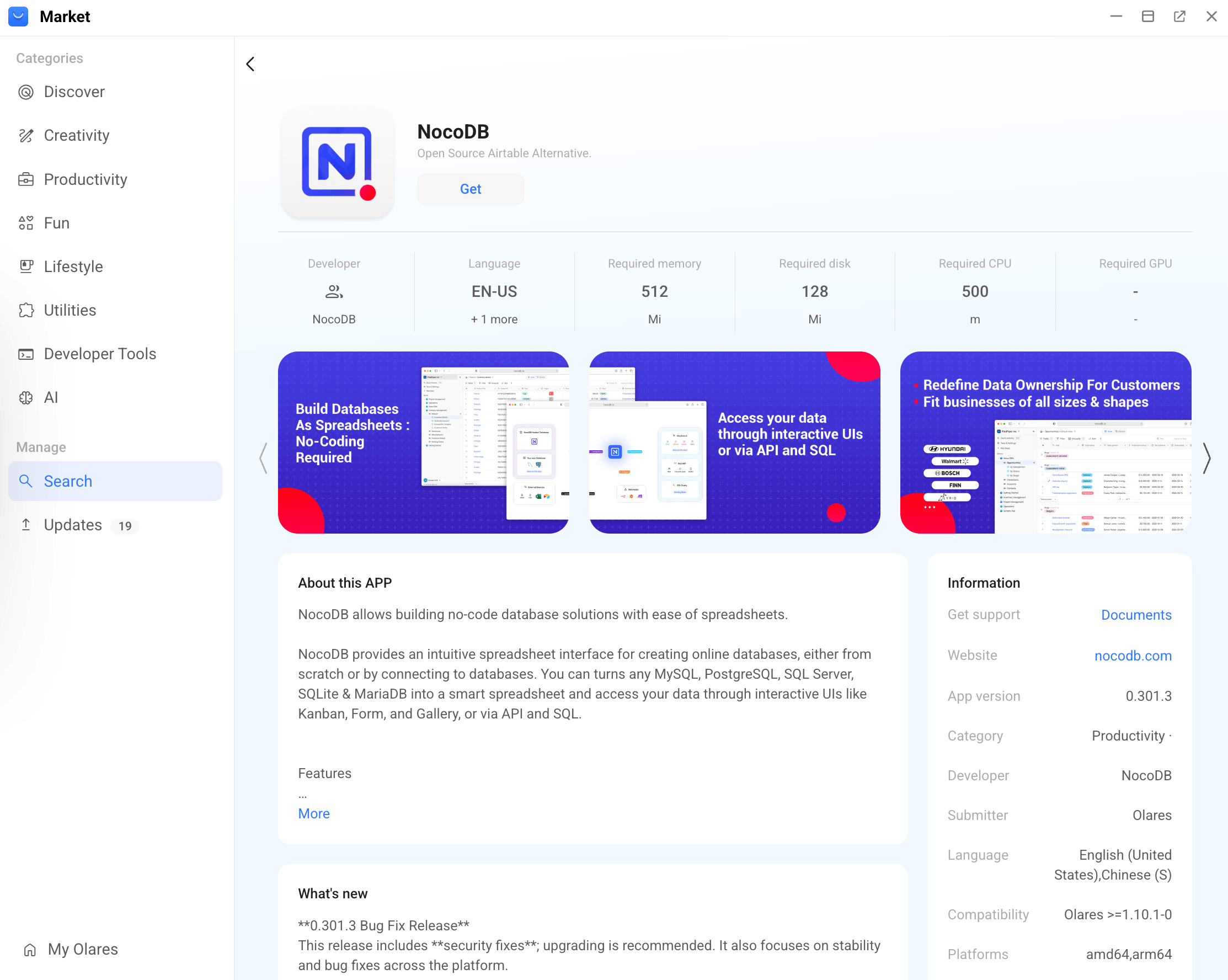Click the 128 required disk value
Screen dimensions: 1228x980
coord(814,292)
